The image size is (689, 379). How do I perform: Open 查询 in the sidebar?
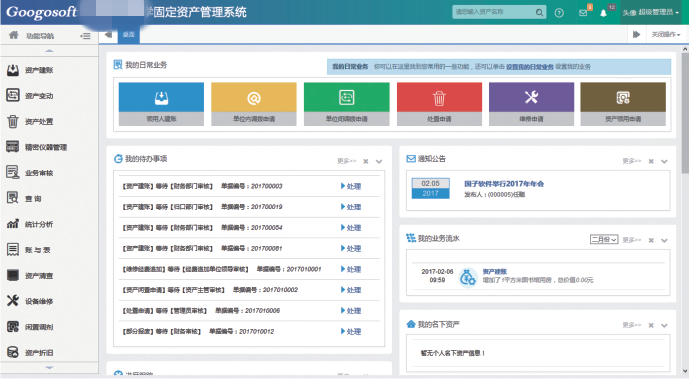click(x=33, y=199)
